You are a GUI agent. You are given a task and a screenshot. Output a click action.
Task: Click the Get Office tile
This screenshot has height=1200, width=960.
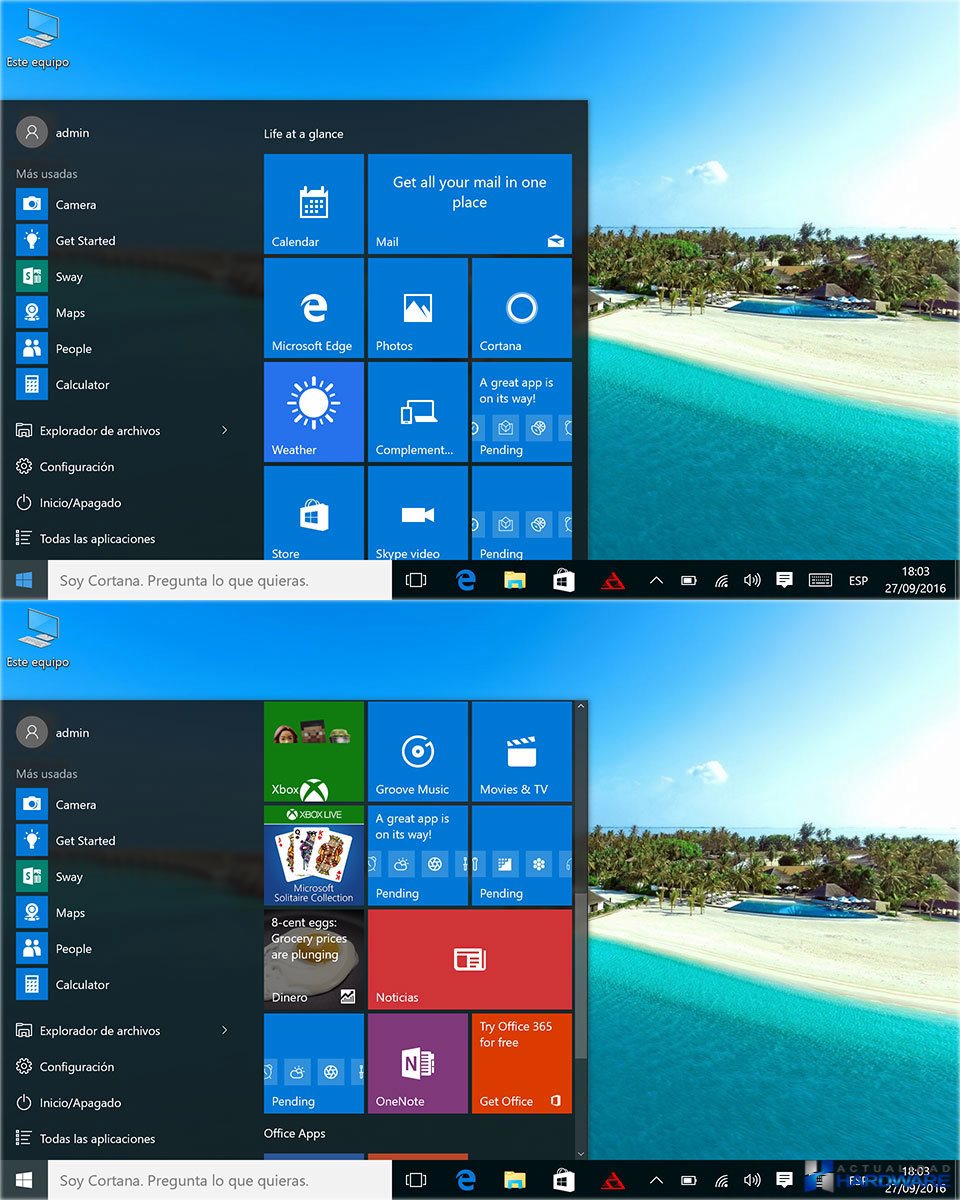[x=521, y=1064]
